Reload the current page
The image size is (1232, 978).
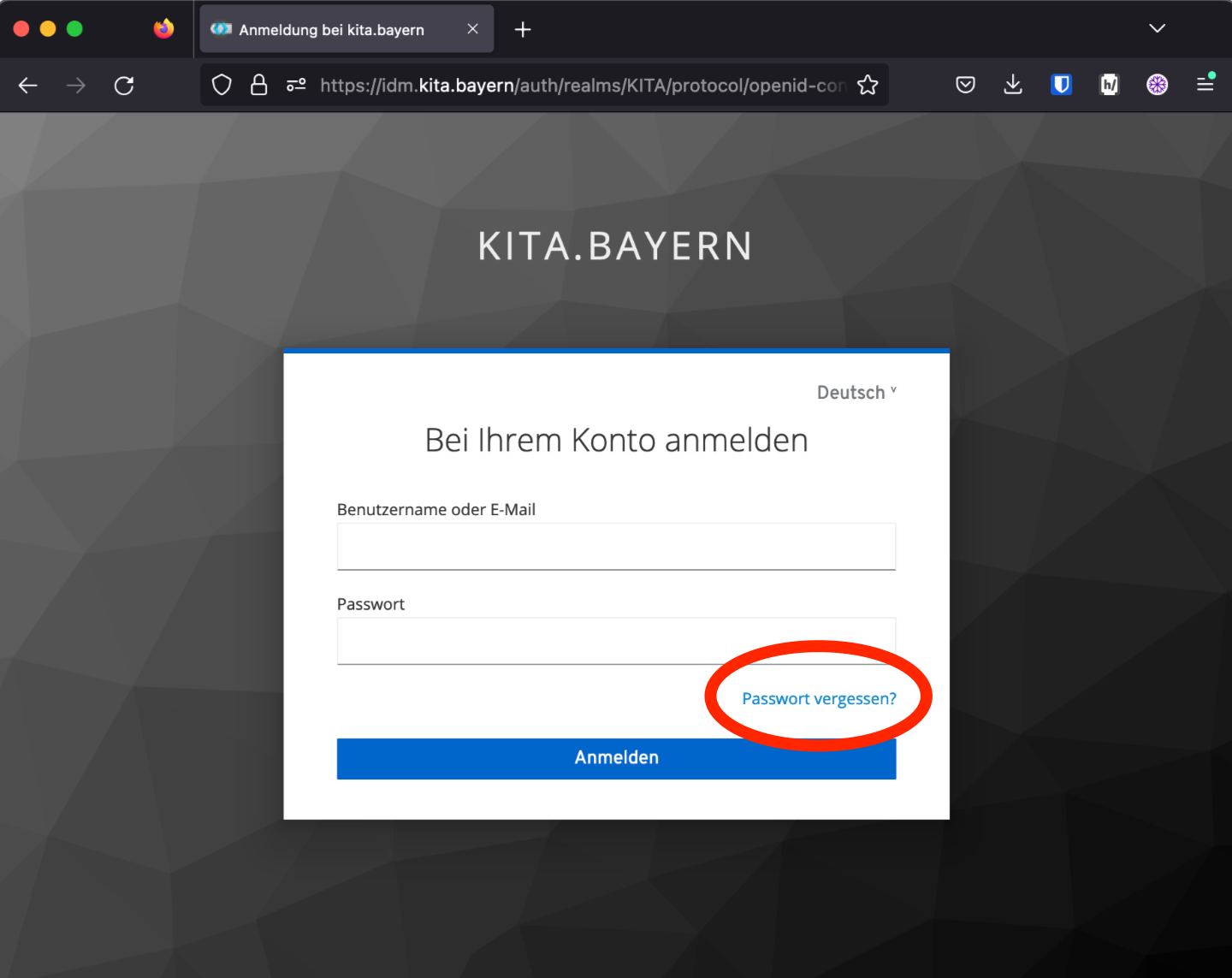pyautogui.click(x=124, y=86)
